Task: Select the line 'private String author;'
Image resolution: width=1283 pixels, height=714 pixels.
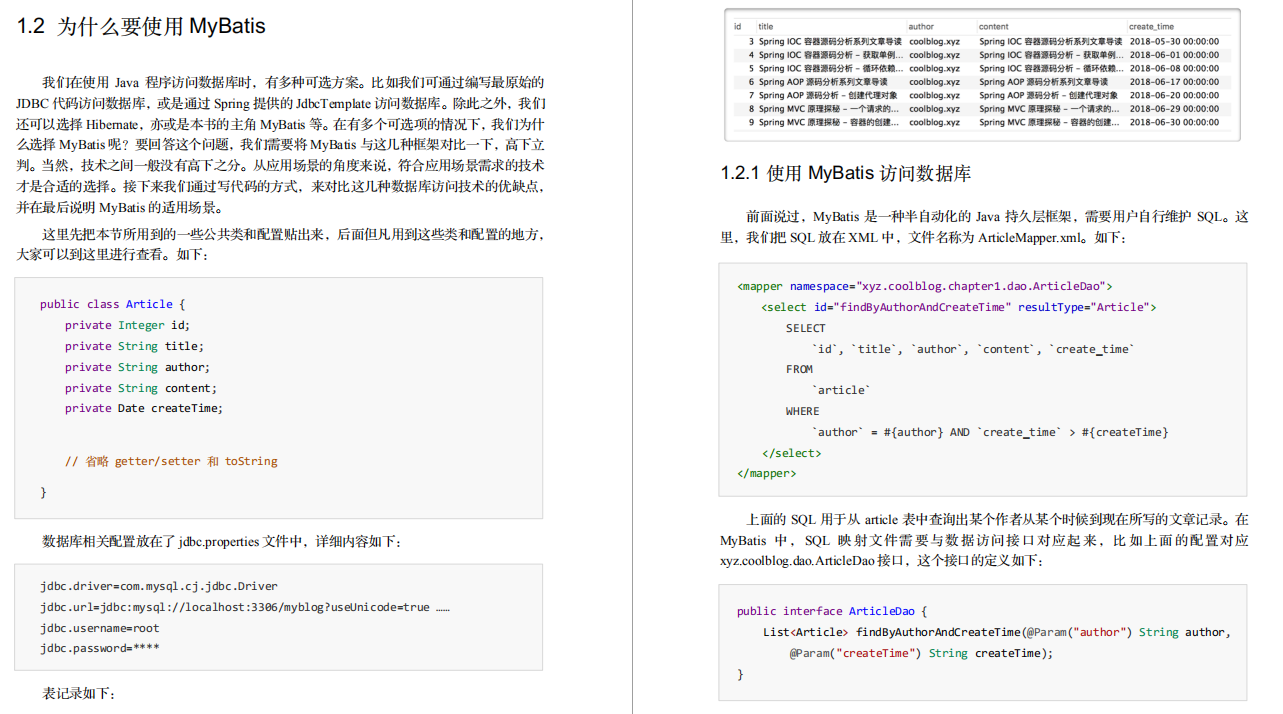Action: 138,367
